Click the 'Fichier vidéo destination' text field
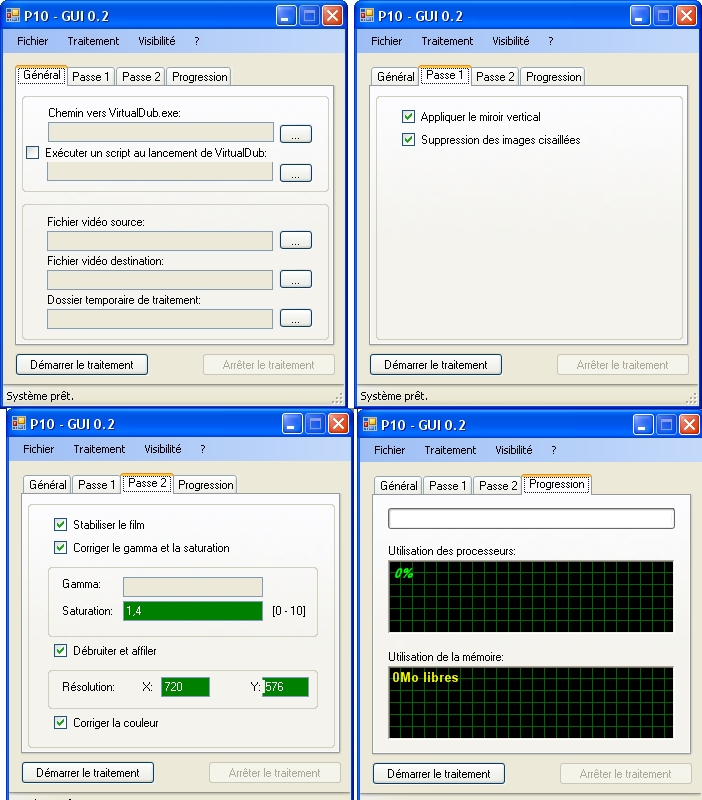702x800 pixels. click(160, 280)
